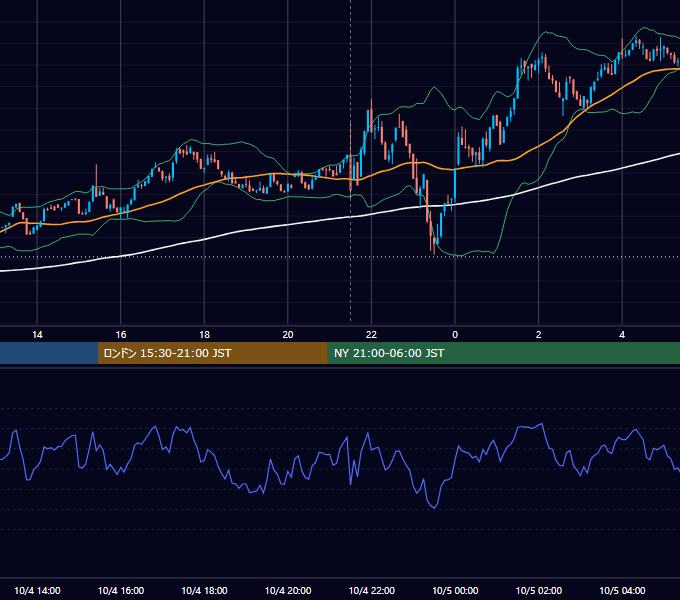The image size is (680, 600).
Task: Click the blue session bar before ロンドン
Action: coord(49,353)
